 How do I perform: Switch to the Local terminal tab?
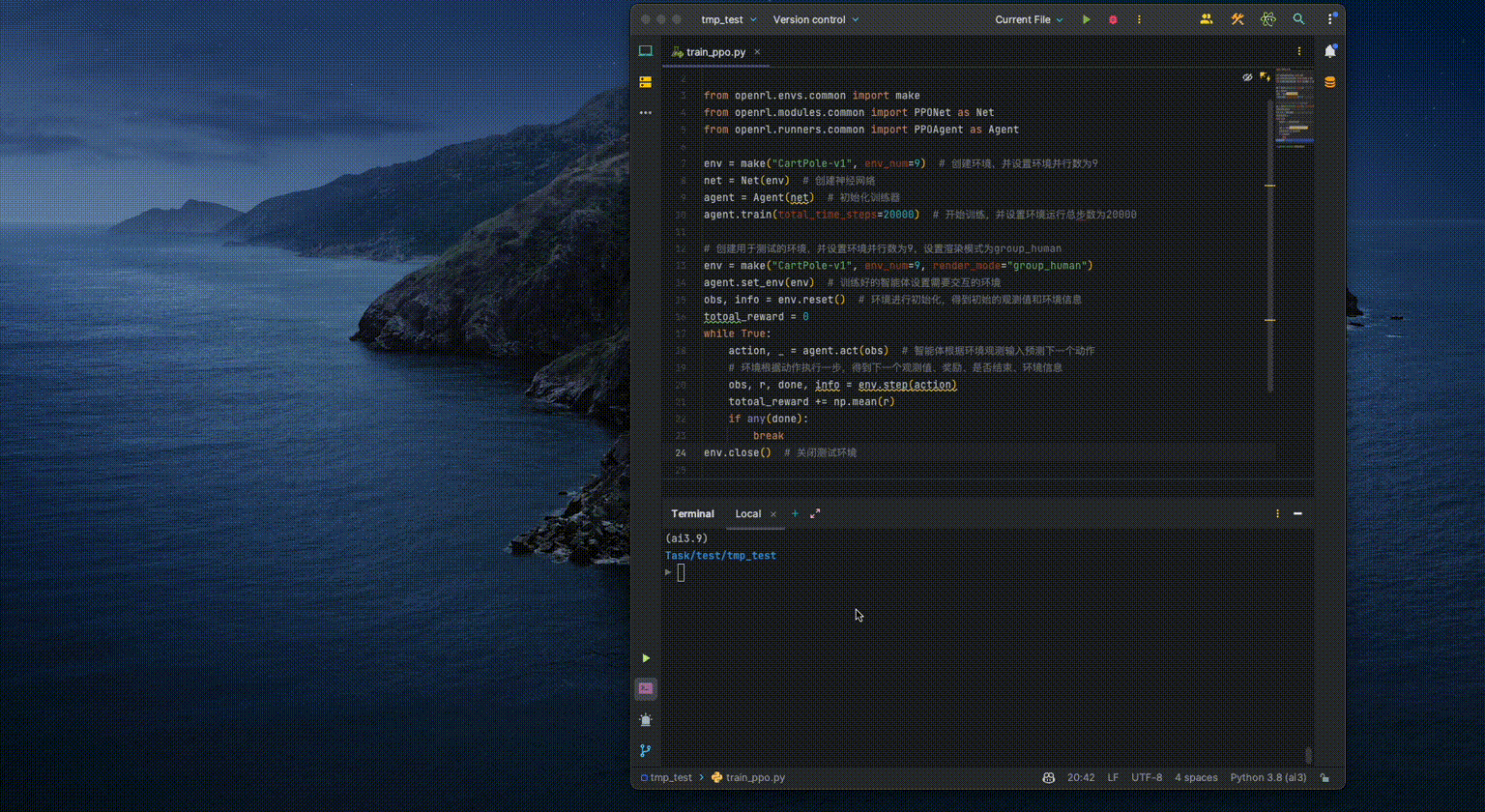point(748,514)
